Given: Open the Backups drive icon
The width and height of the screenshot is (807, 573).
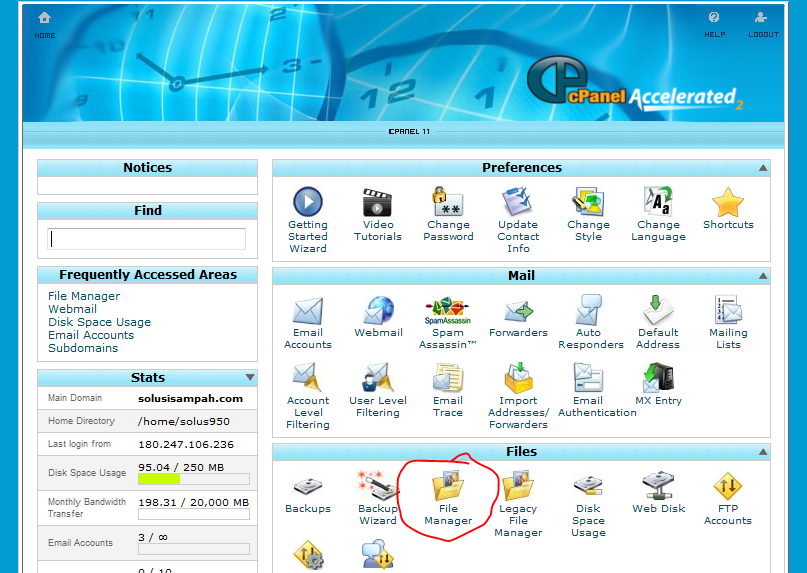Looking at the screenshot, I should pyautogui.click(x=308, y=486).
